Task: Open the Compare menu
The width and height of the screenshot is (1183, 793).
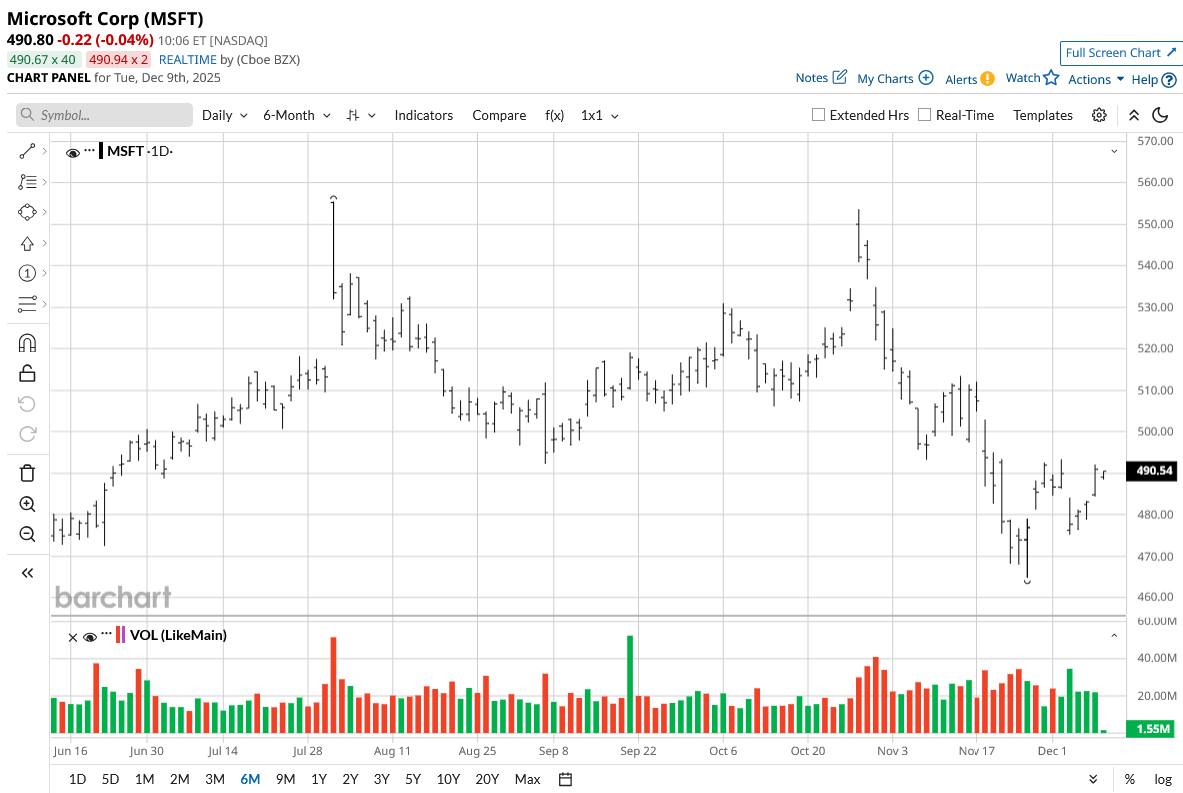Action: 499,115
